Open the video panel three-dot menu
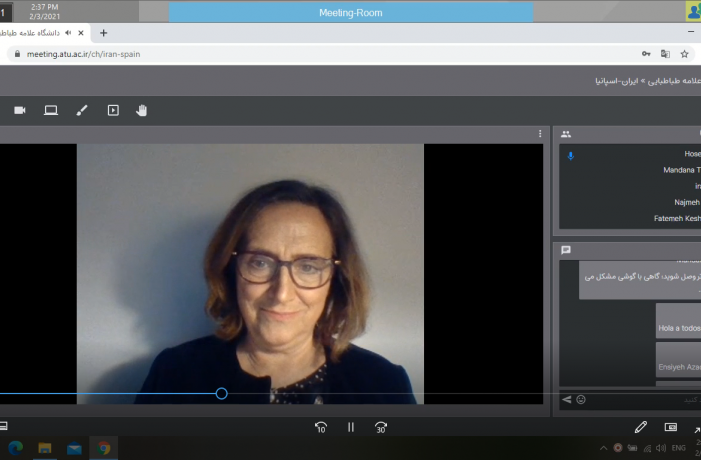 click(540, 134)
